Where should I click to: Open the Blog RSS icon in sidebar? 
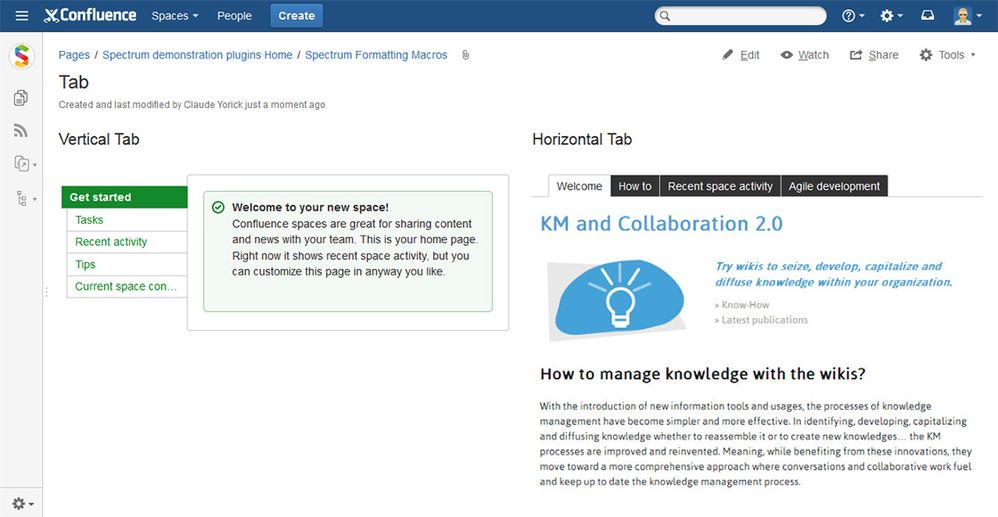(x=21, y=131)
